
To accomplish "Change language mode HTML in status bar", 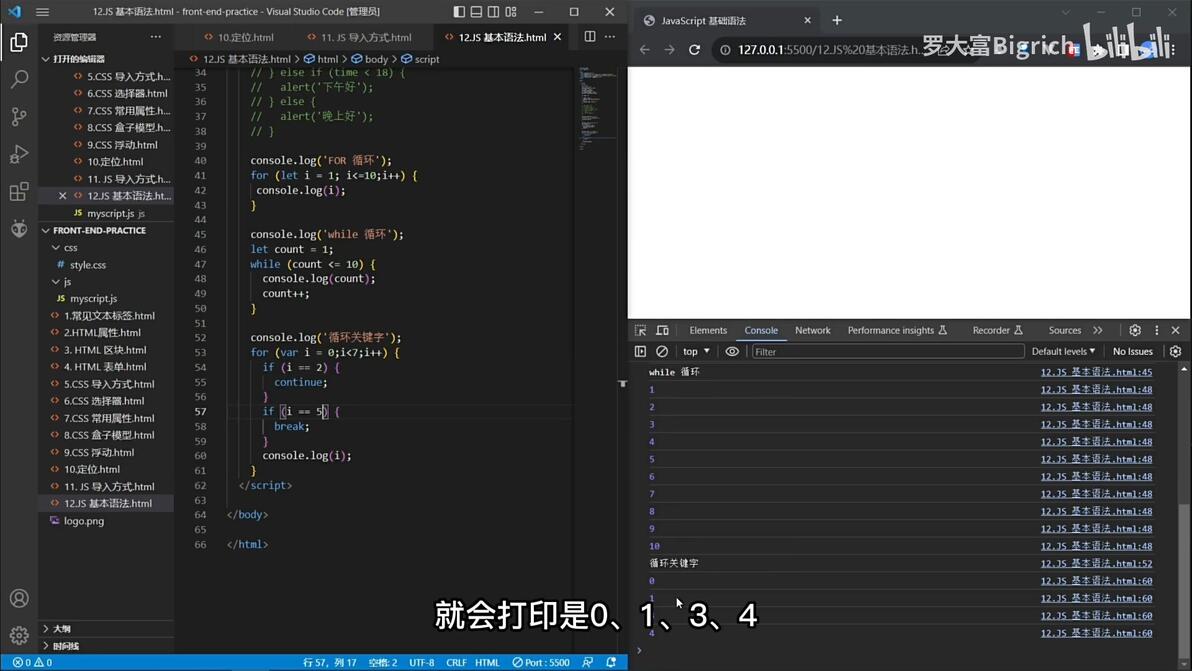I will (487, 663).
